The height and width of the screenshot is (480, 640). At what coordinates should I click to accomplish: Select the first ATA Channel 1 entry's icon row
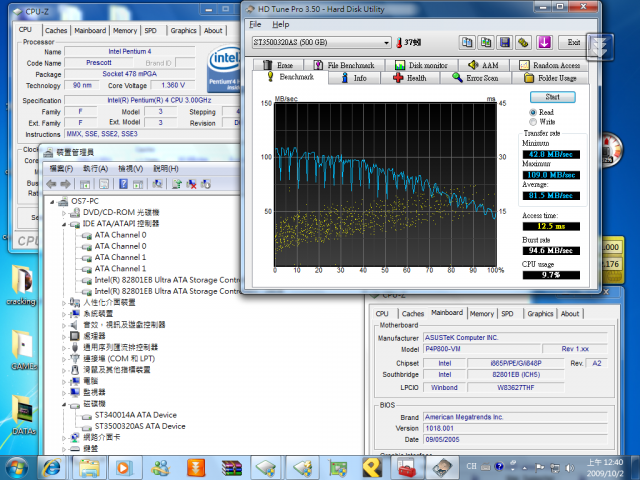114,258
